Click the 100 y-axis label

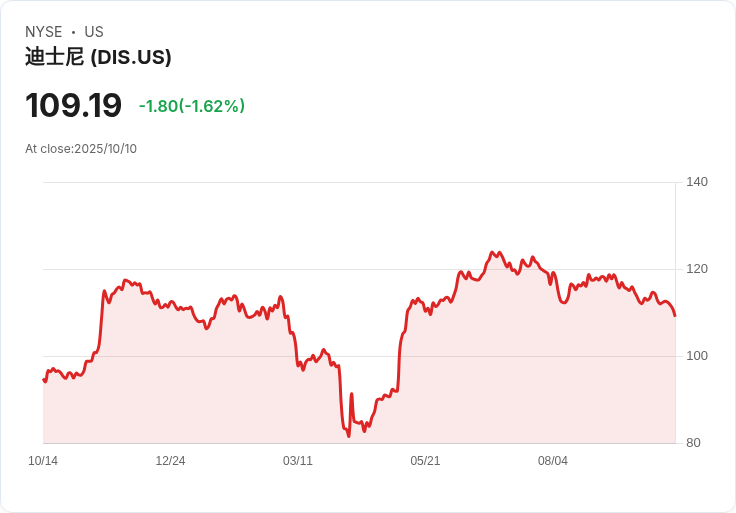coord(697,356)
